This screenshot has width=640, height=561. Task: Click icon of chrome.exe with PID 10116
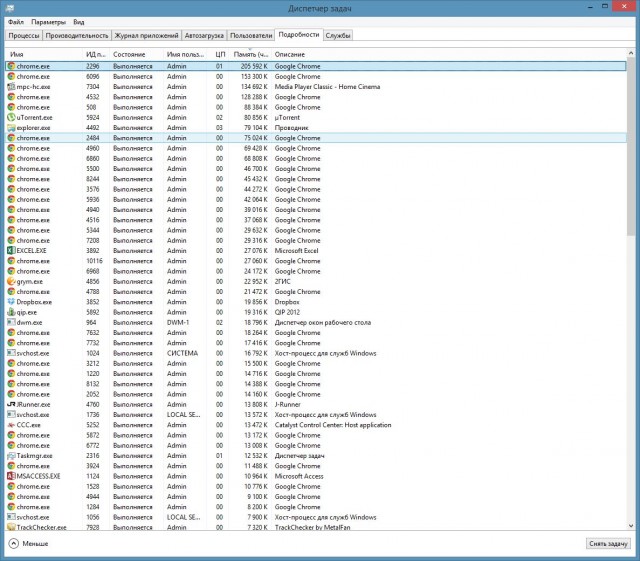pyautogui.click(x=11, y=261)
